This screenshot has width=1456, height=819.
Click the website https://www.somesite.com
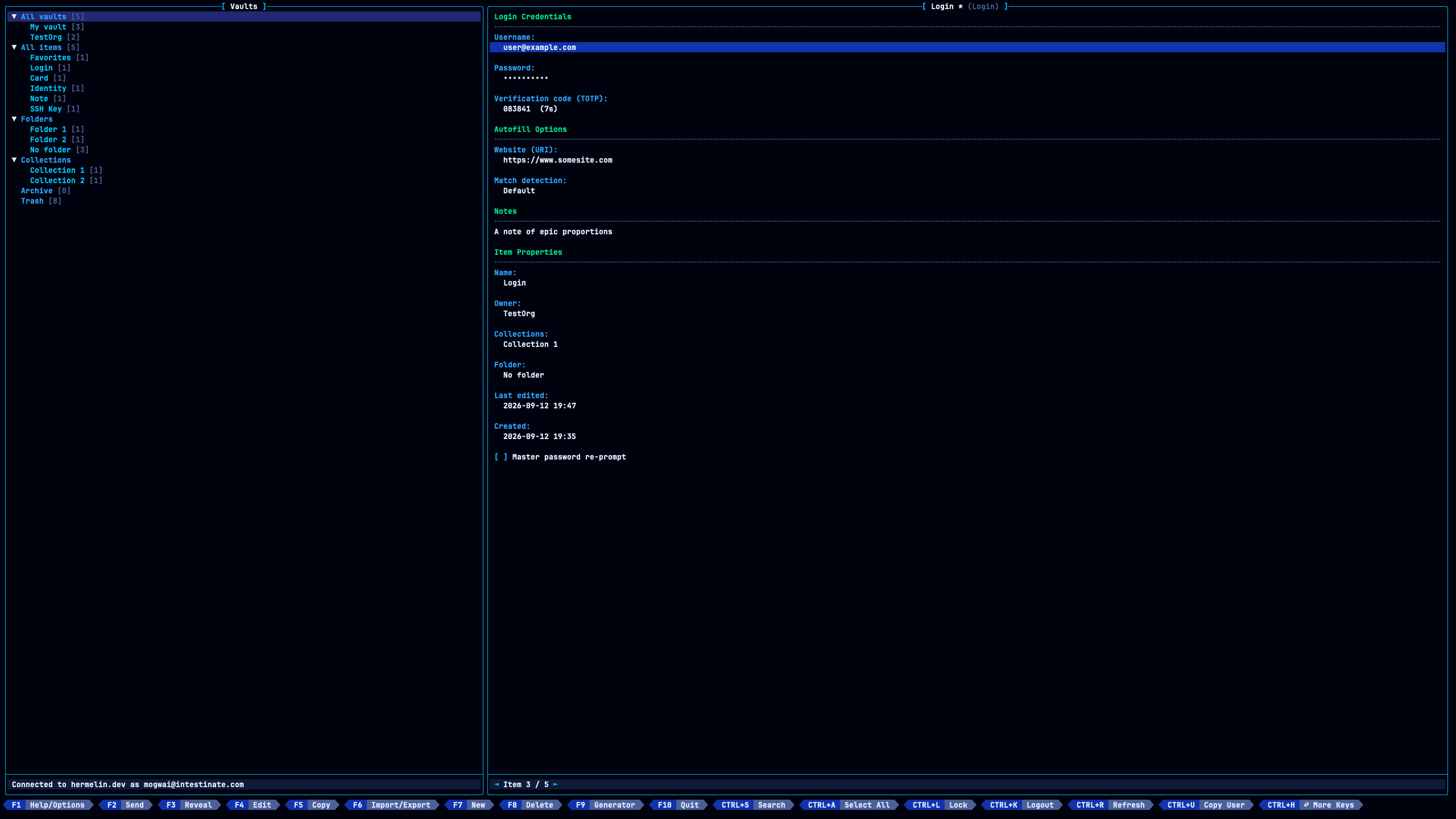click(x=558, y=160)
